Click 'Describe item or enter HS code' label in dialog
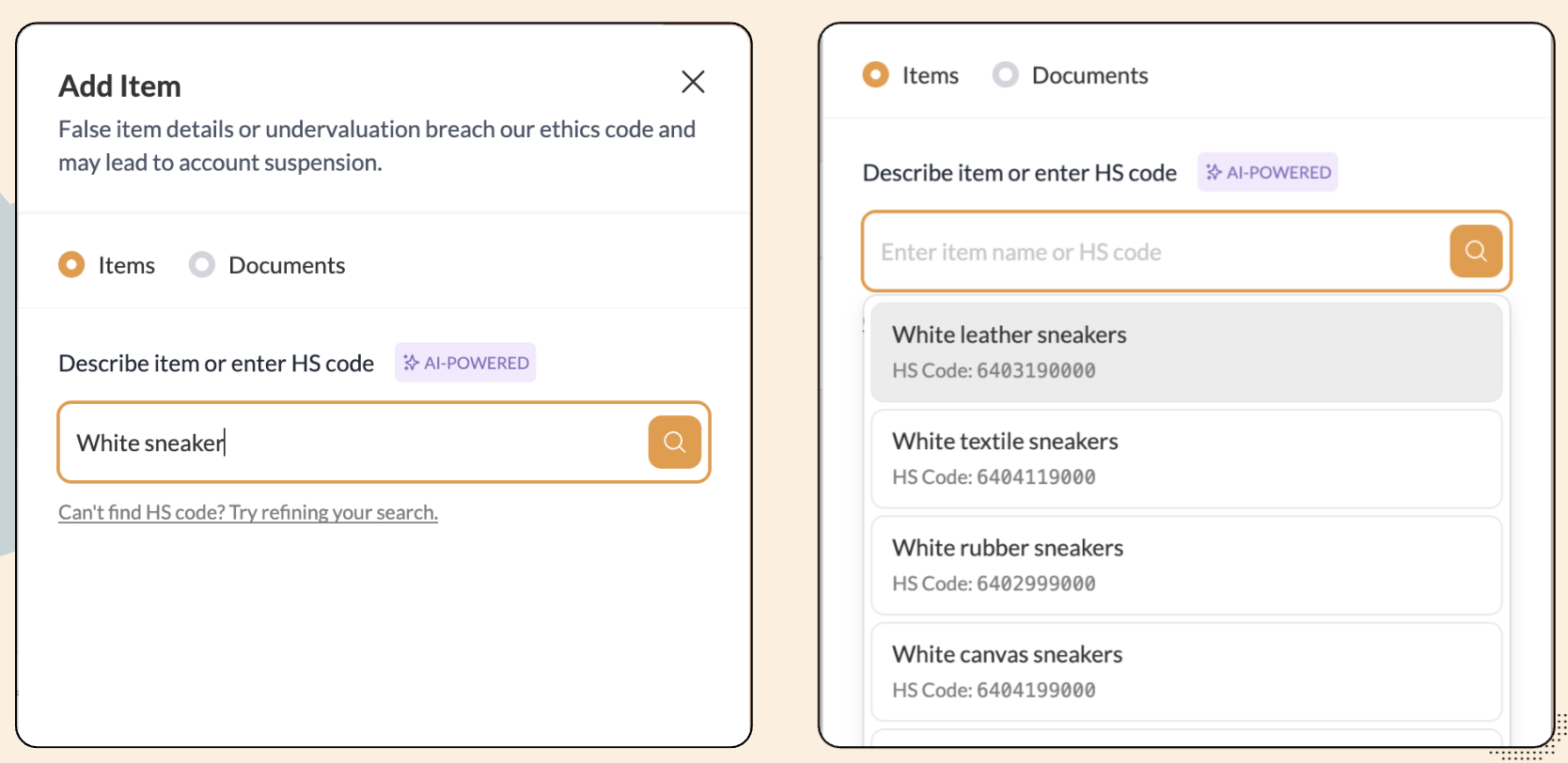The width and height of the screenshot is (1568, 763). 216,364
